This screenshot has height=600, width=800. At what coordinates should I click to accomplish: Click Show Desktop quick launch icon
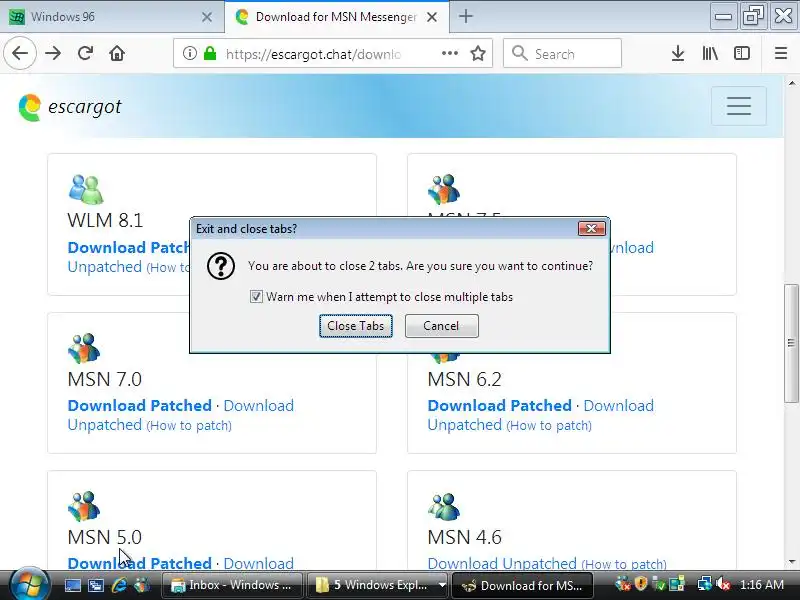(72, 585)
